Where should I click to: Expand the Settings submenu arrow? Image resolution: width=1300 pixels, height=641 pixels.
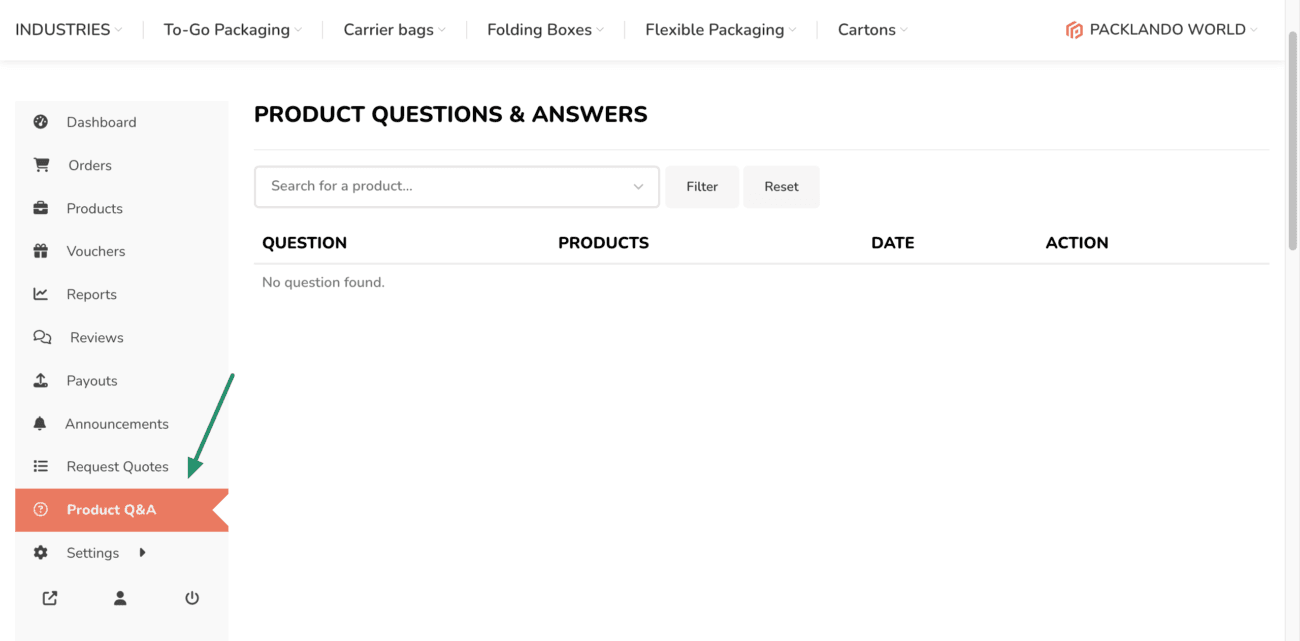[x=142, y=552]
